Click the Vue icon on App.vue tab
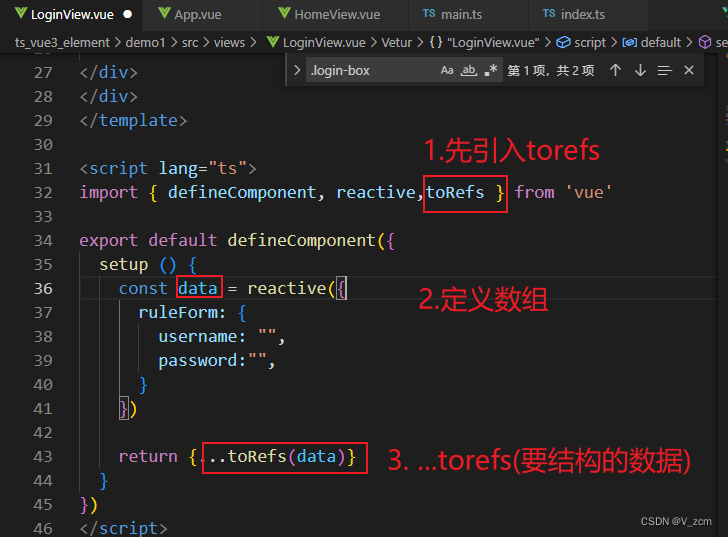This screenshot has width=728, height=537. [164, 13]
